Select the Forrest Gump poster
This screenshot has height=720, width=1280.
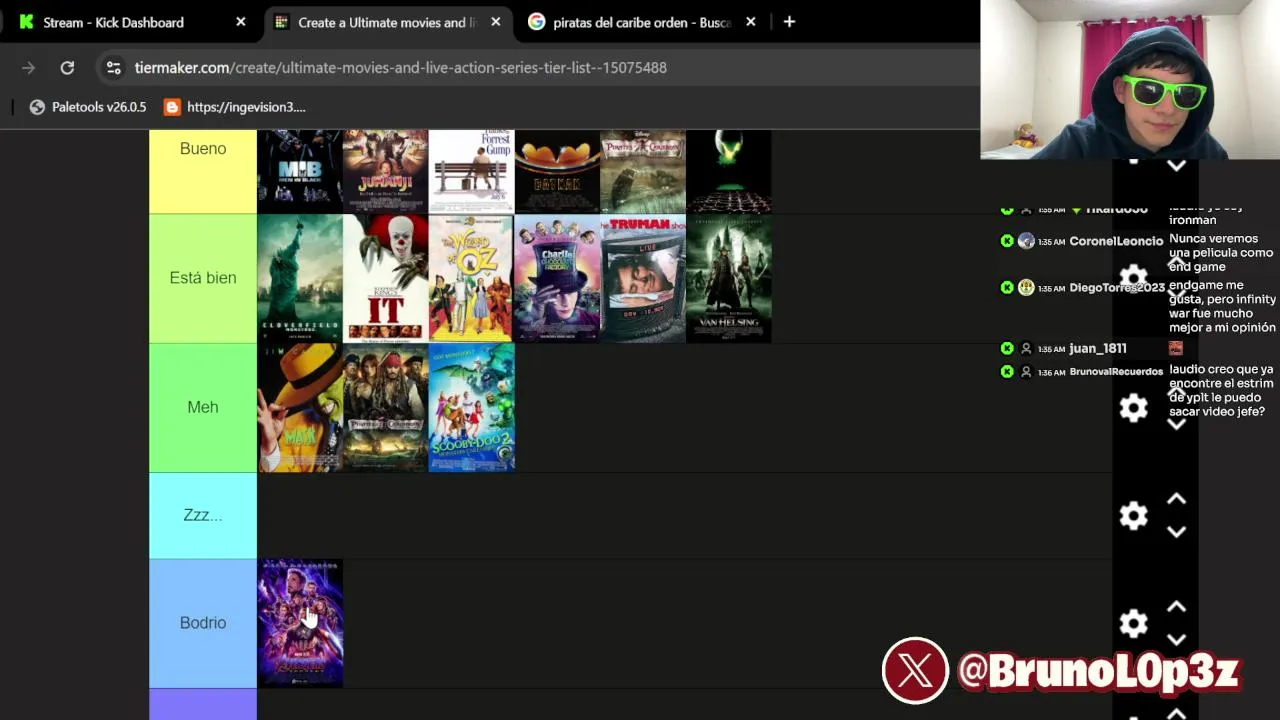tap(471, 171)
